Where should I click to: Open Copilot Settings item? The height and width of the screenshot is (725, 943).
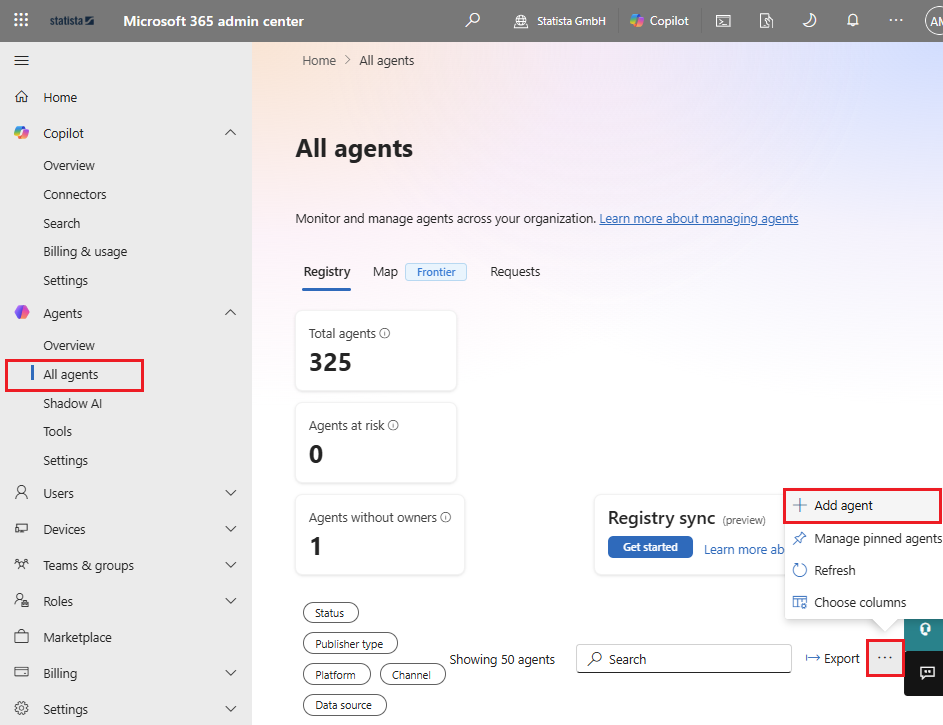pyautogui.click(x=66, y=280)
